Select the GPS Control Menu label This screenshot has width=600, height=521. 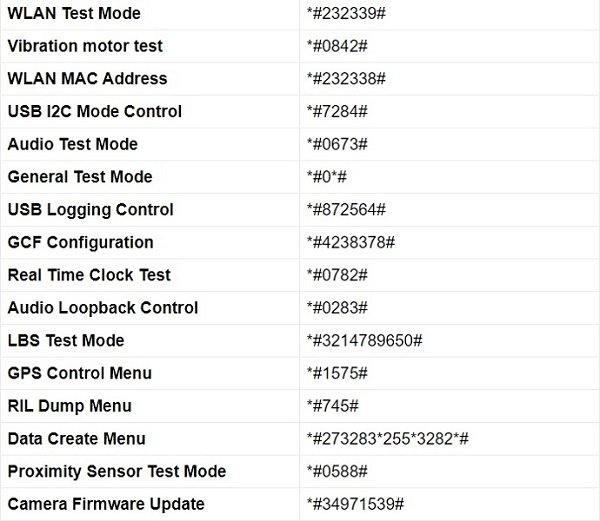(x=80, y=373)
